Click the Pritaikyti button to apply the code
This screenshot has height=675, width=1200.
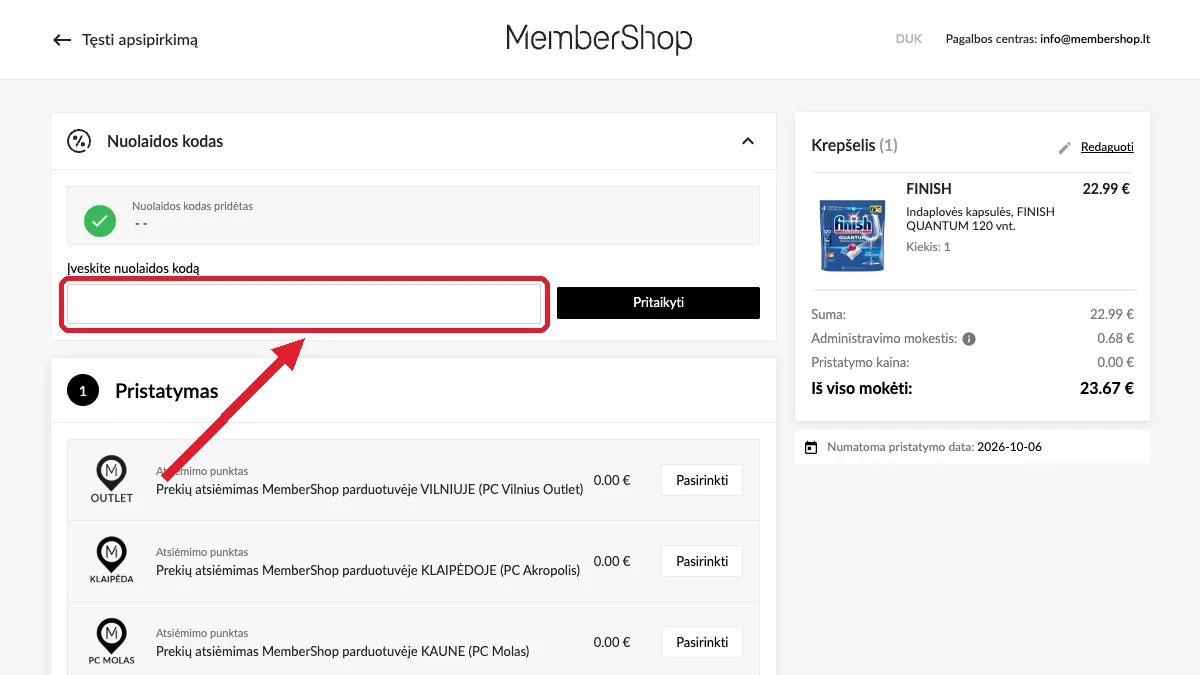(658, 303)
